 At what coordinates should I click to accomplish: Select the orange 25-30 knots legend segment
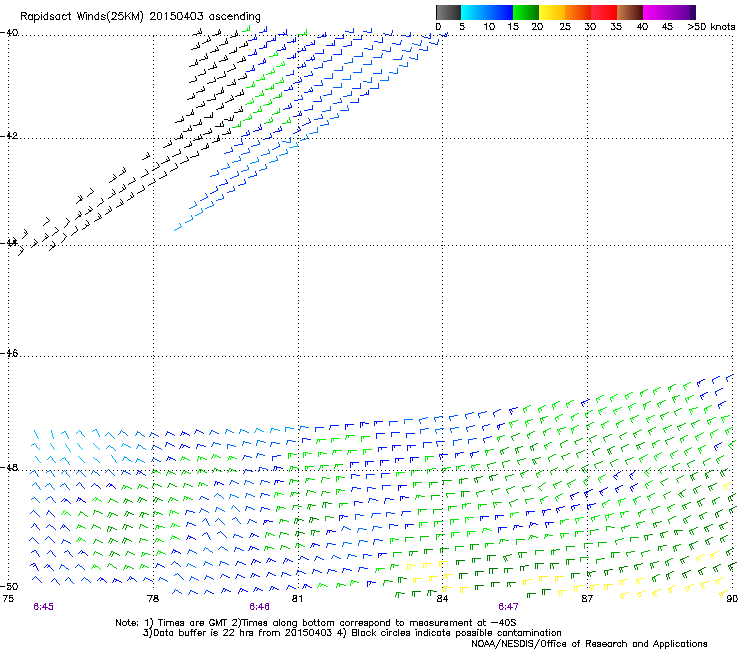click(578, 12)
